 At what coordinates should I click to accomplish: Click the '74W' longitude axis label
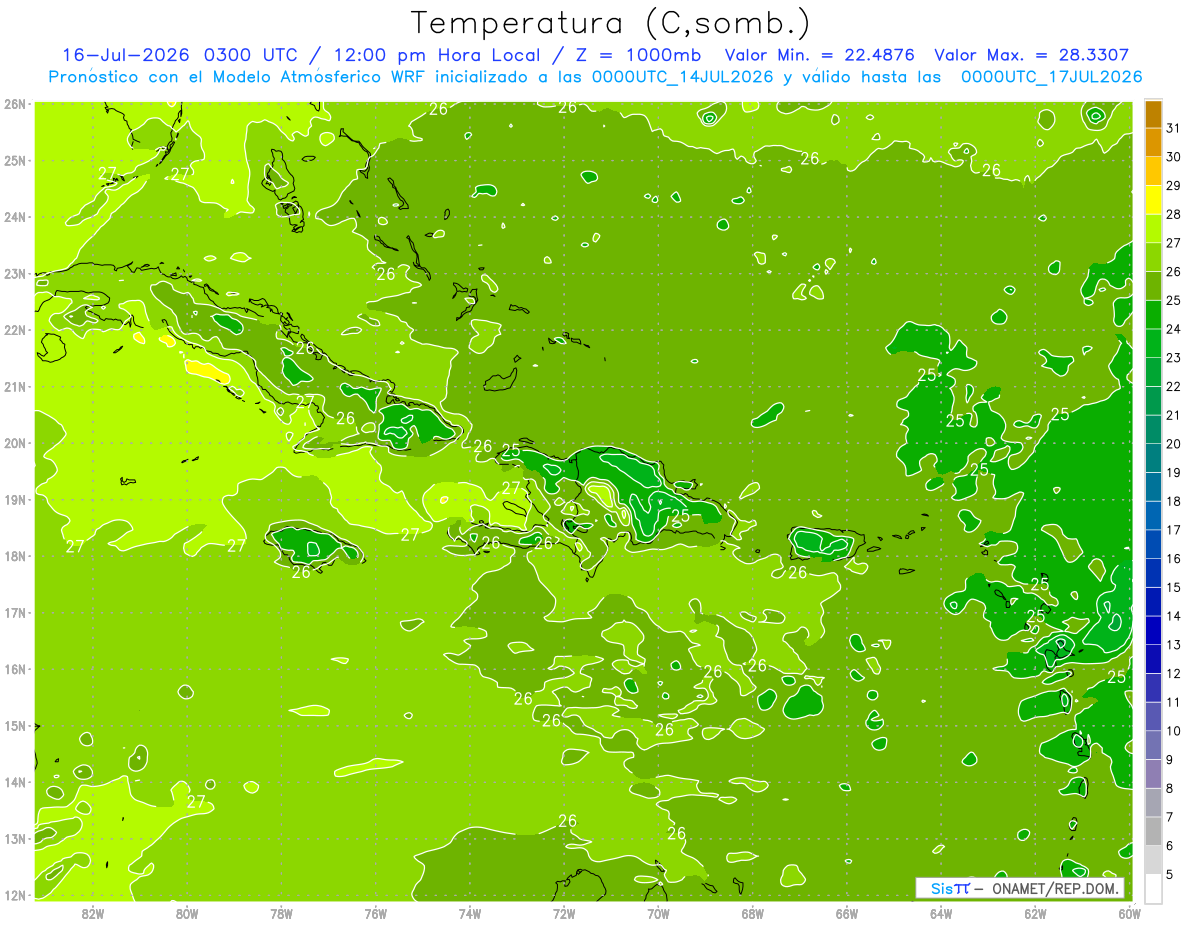470,913
